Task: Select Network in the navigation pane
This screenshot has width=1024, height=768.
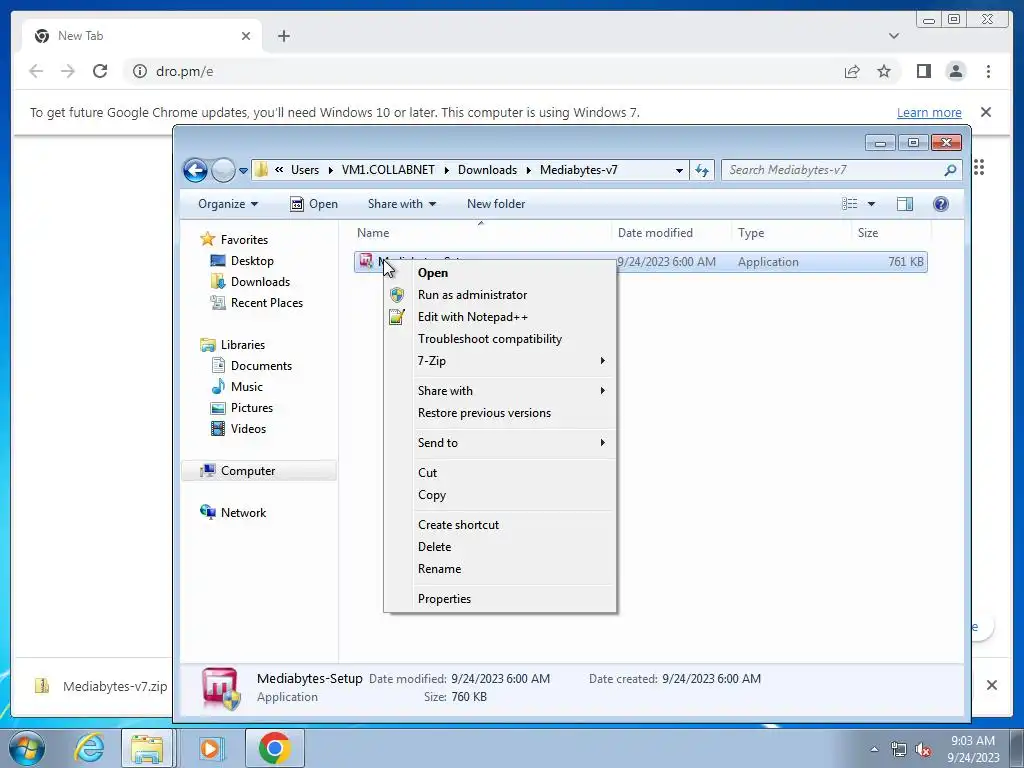Action: (x=243, y=513)
